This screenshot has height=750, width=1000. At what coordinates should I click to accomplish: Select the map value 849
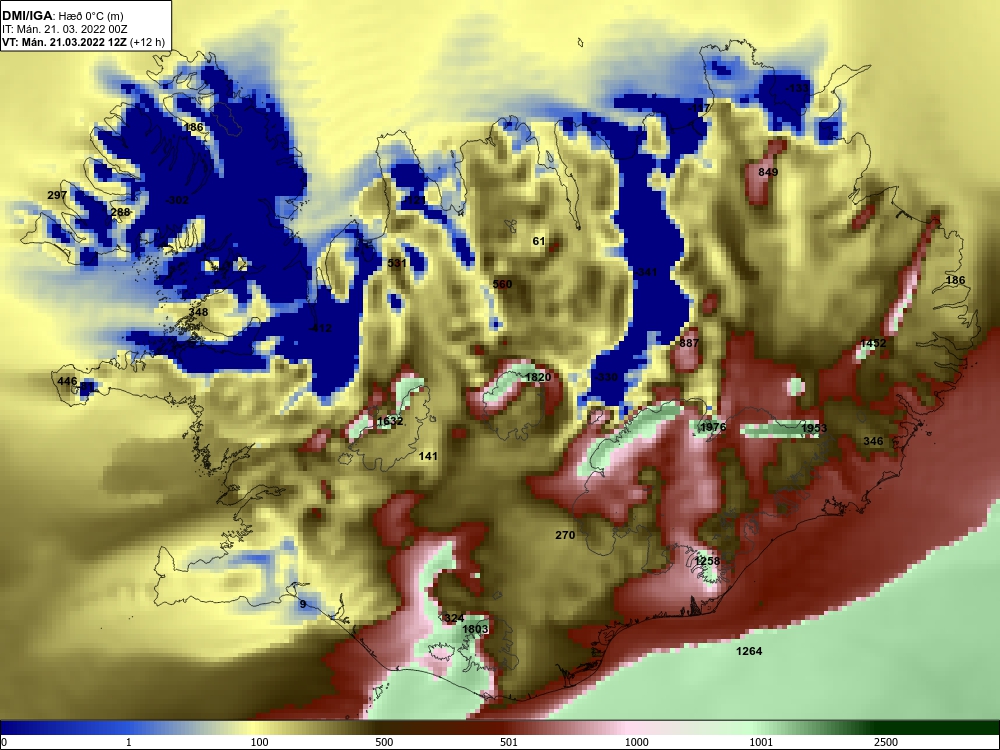(768, 172)
